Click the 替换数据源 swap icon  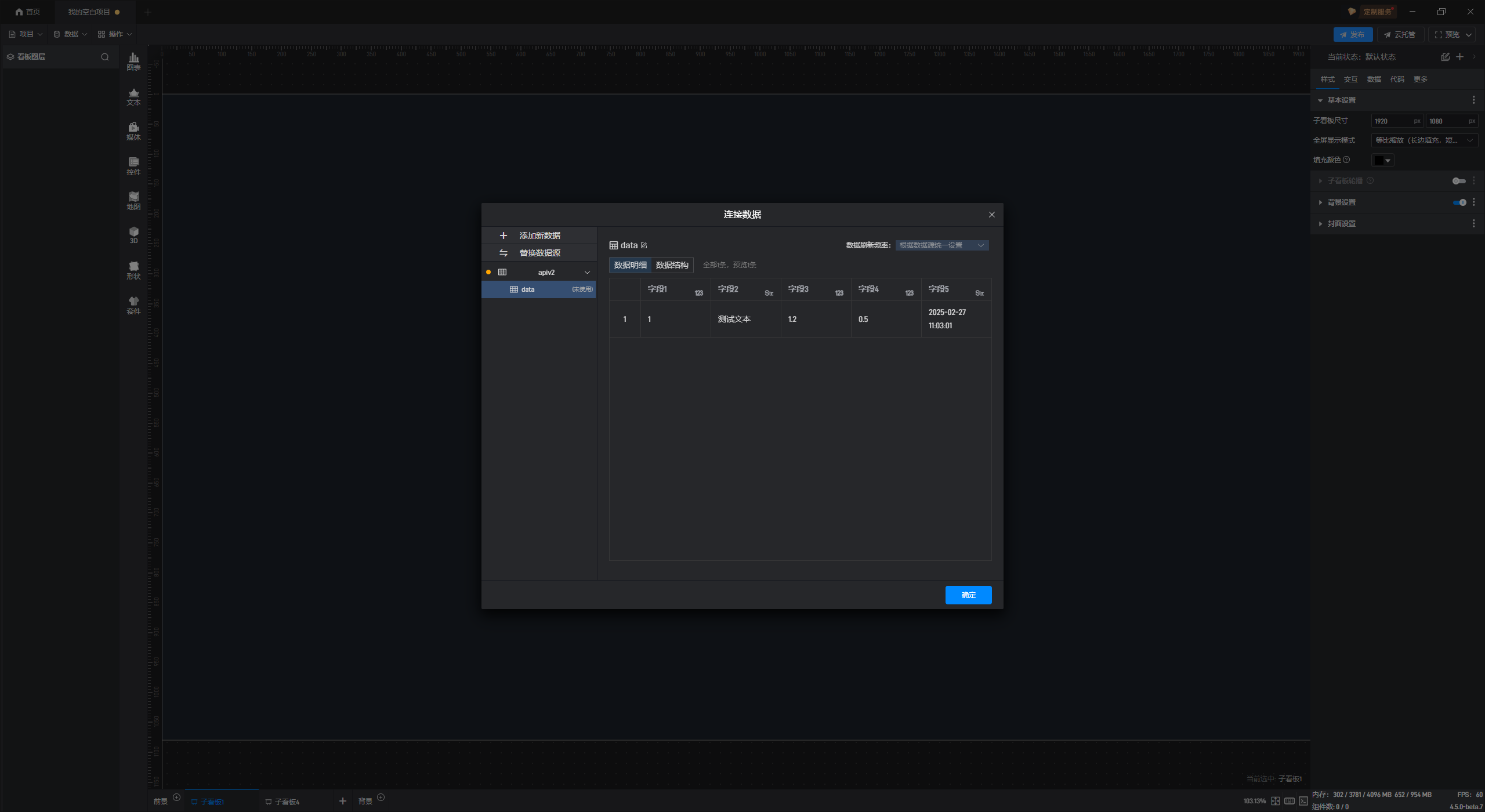click(504, 253)
